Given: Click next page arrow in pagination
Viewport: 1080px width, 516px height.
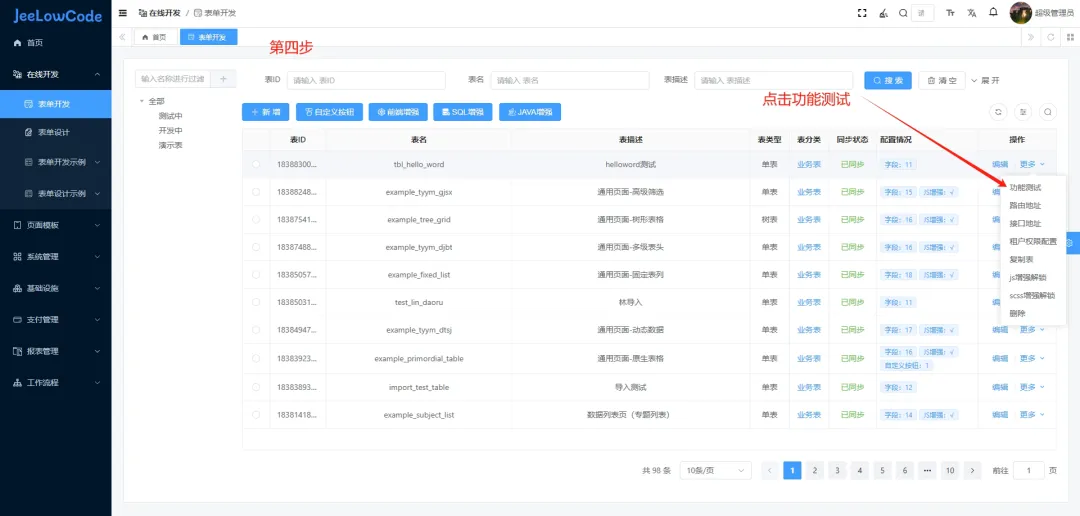Looking at the screenshot, I should click(x=972, y=471).
